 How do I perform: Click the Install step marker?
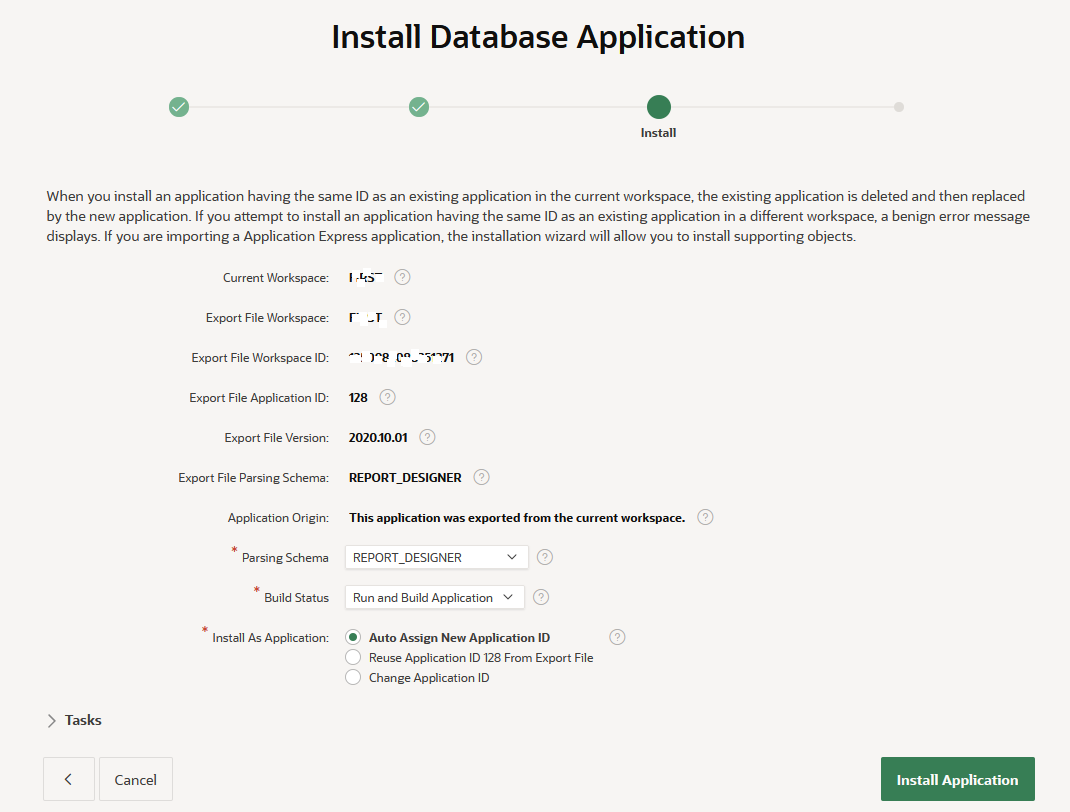[658, 106]
